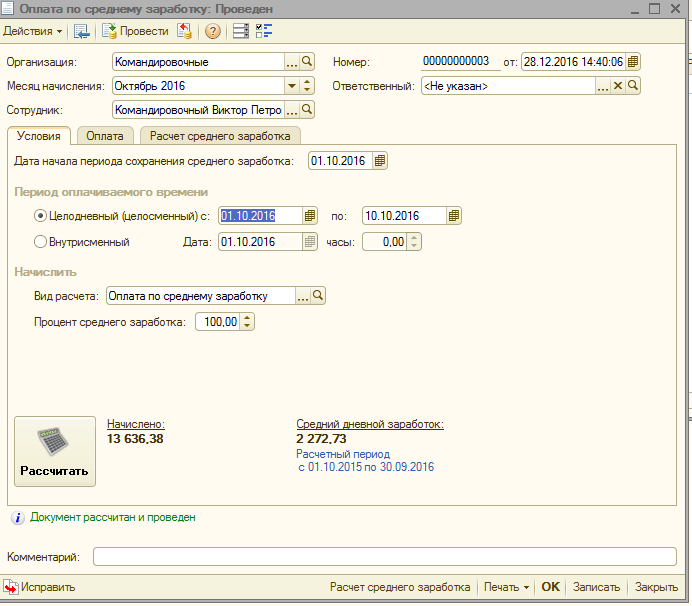Switch to the Оплата tab
This screenshot has width=692, height=606.
point(105,135)
